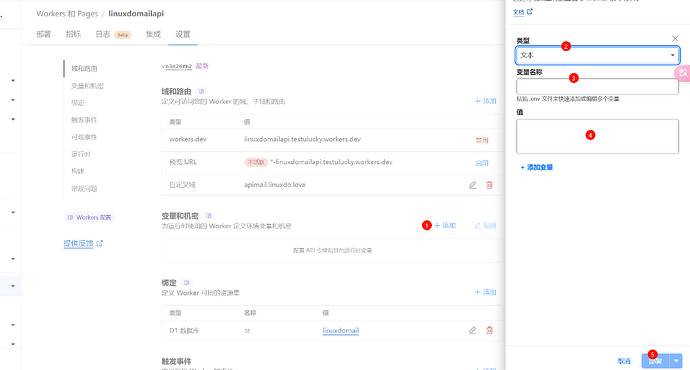Switch to the 指标 metrics tab
The image size is (690, 370).
point(73,34)
